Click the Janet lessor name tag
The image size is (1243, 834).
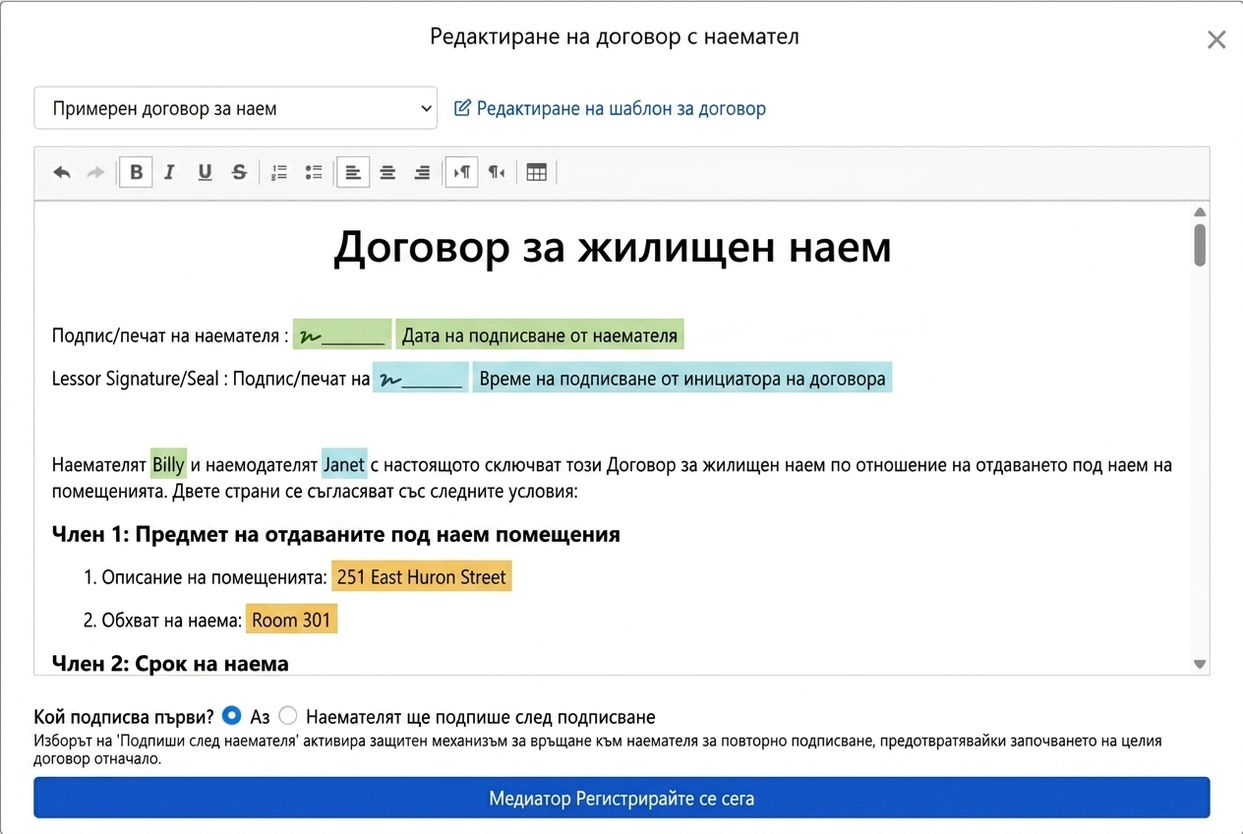tap(344, 465)
